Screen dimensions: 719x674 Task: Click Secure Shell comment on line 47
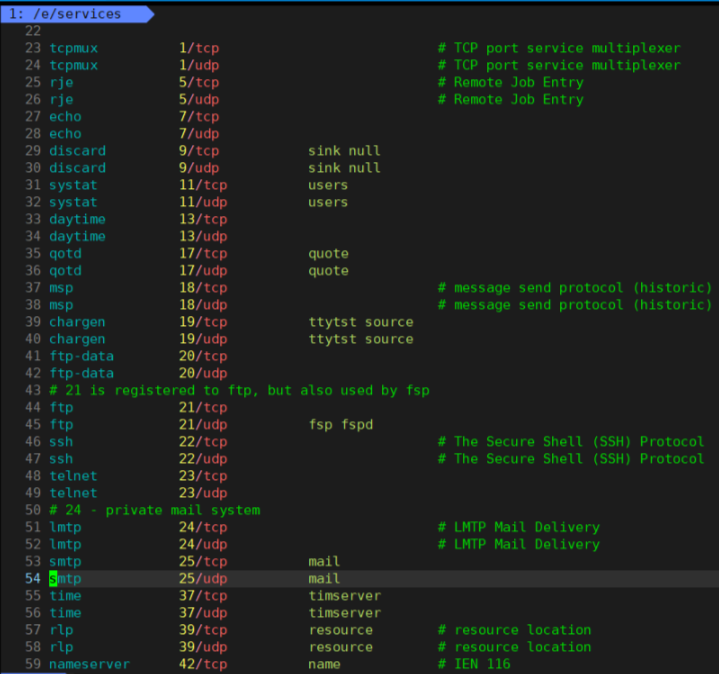tap(571, 459)
